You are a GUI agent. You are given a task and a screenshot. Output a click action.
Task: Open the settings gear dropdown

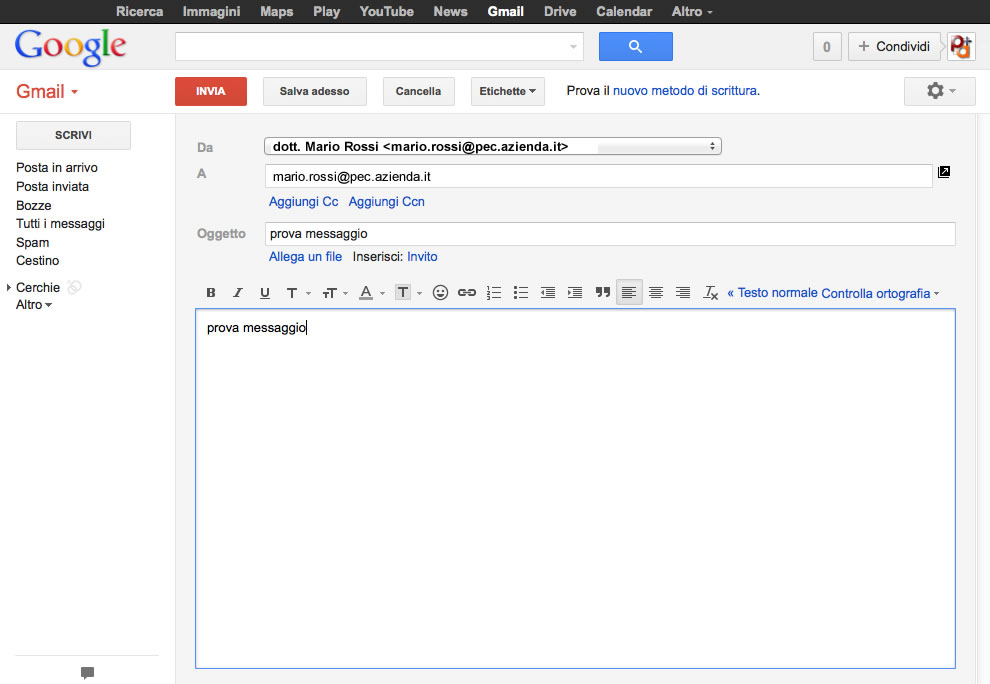tap(940, 91)
